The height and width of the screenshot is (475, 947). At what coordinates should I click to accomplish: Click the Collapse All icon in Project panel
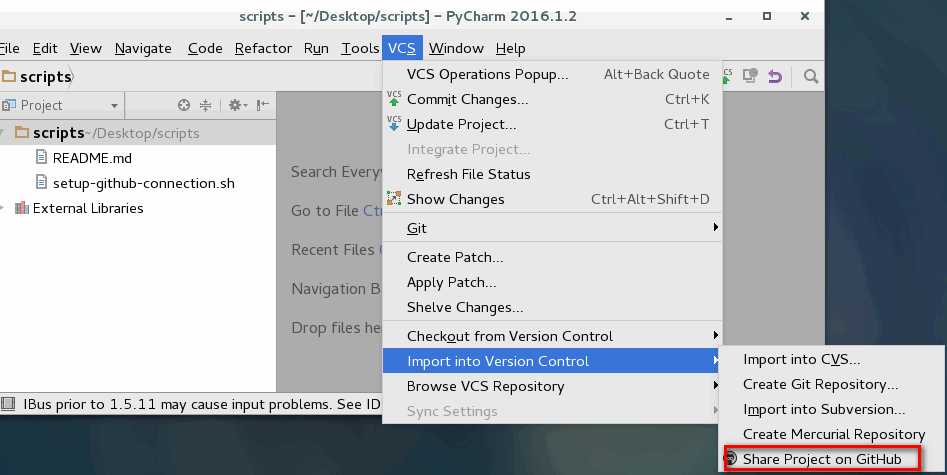205,105
